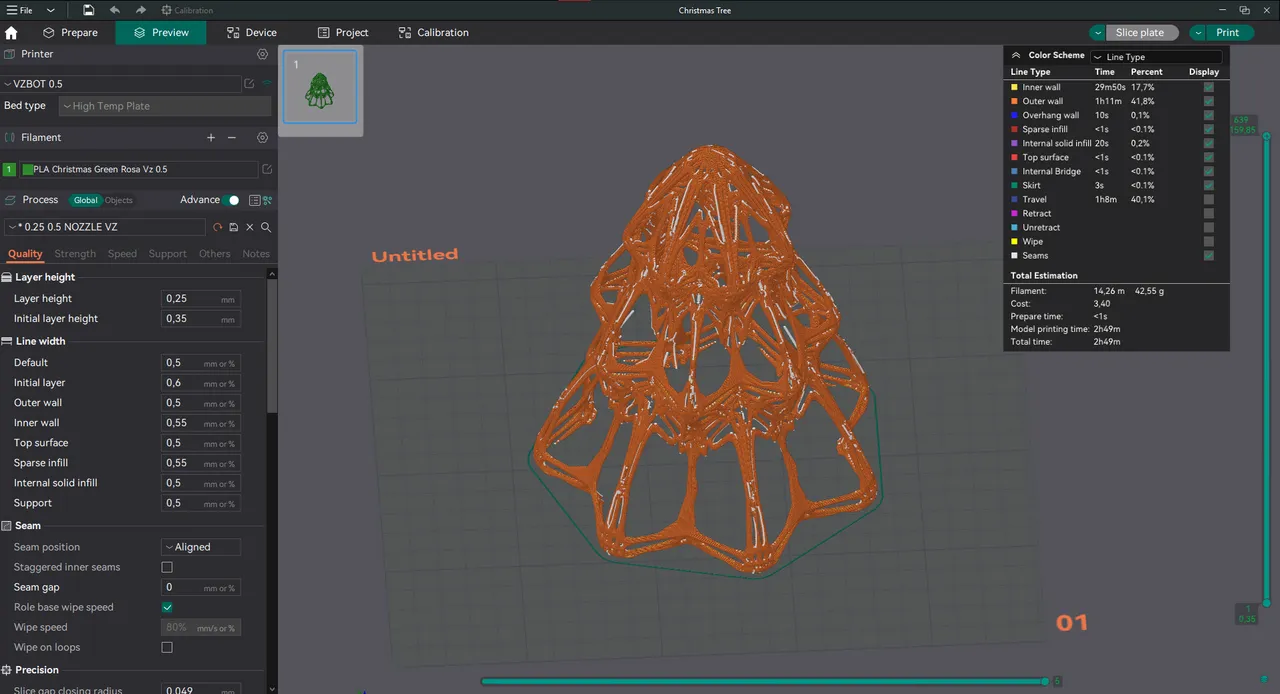This screenshot has height=694, width=1280.
Task: Click the undo arrow icon
Action: click(x=113, y=9)
